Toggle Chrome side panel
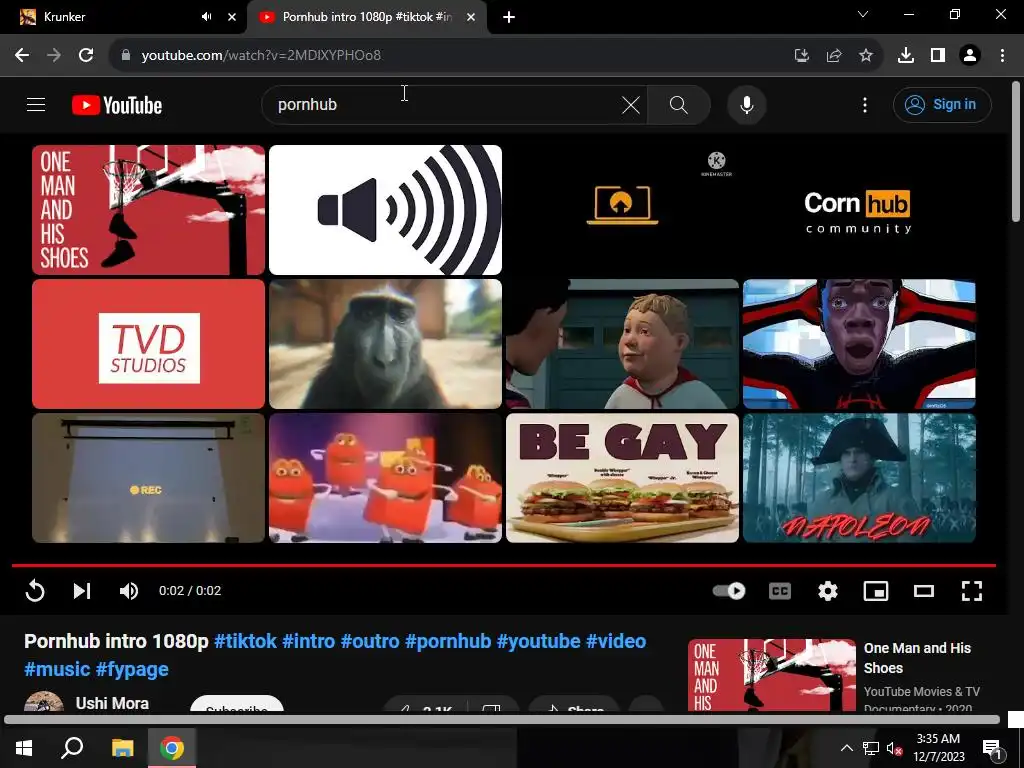The height and width of the screenshot is (768, 1024). pyautogui.click(x=938, y=55)
